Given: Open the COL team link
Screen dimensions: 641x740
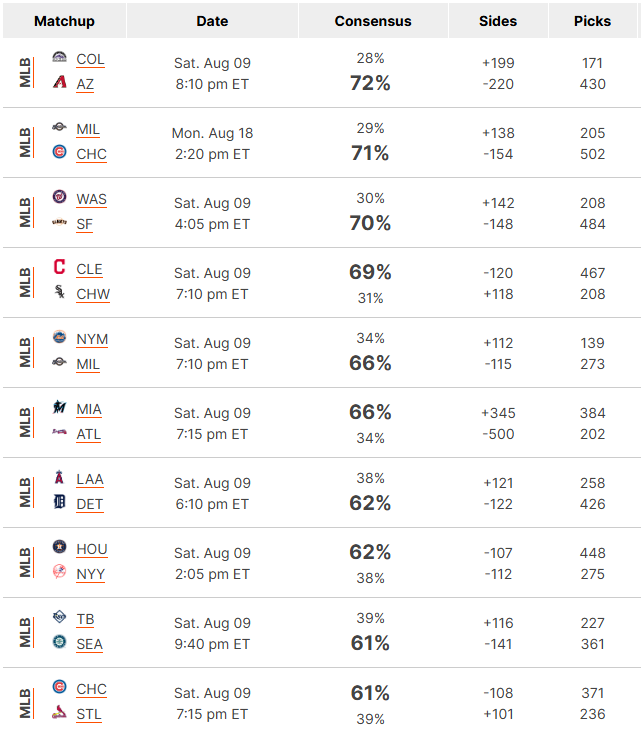Looking at the screenshot, I should click(x=90, y=59).
